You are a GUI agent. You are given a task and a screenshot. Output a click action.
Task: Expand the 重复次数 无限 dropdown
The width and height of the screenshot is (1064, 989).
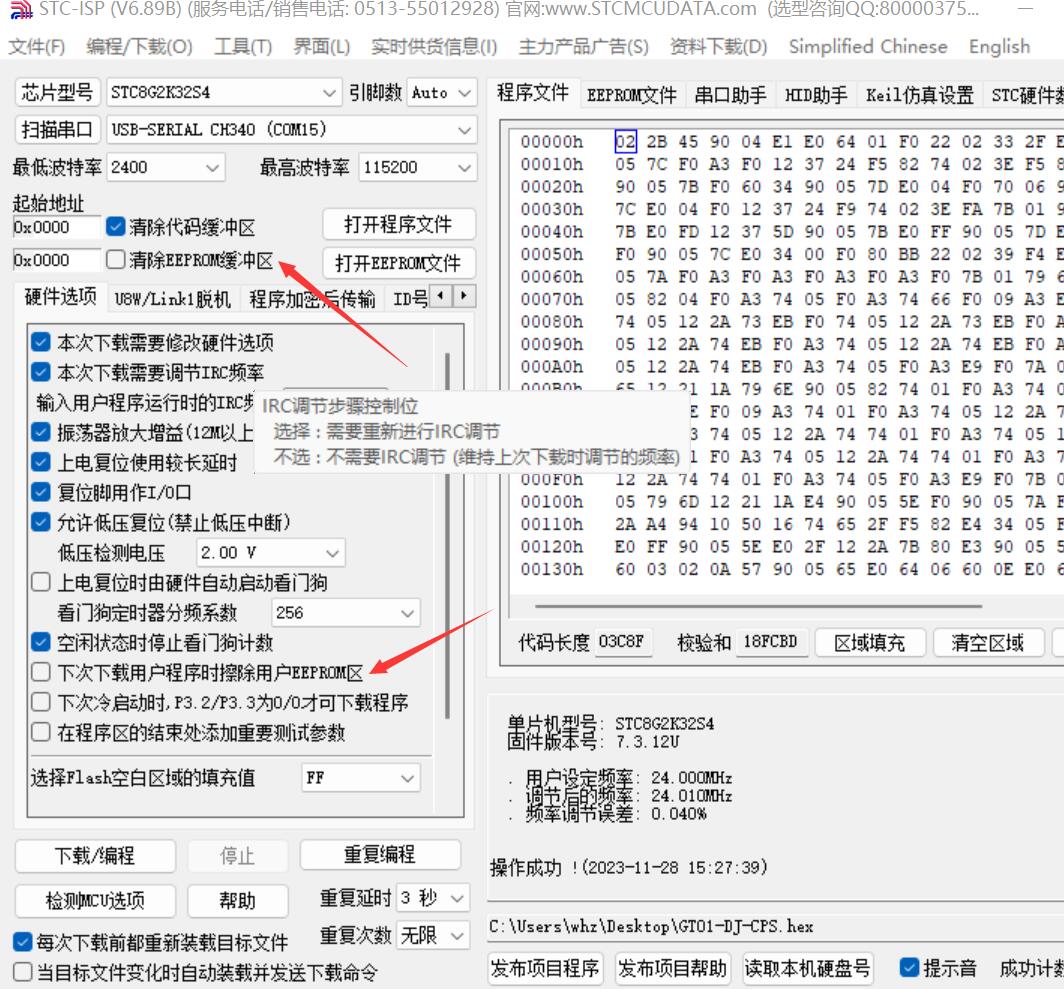coord(457,935)
